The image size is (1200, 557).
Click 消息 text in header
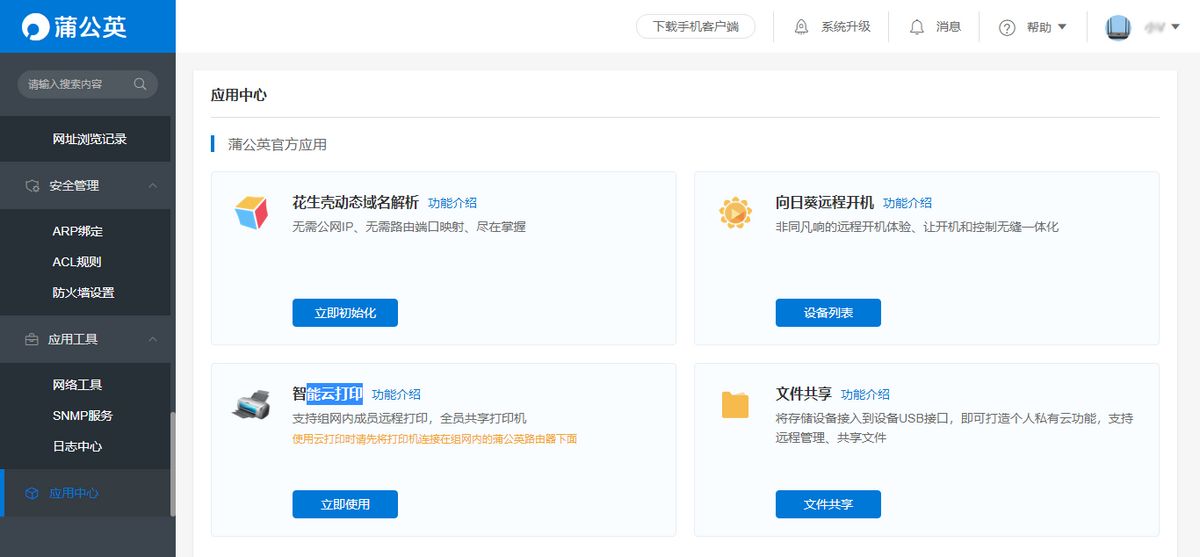click(x=949, y=27)
